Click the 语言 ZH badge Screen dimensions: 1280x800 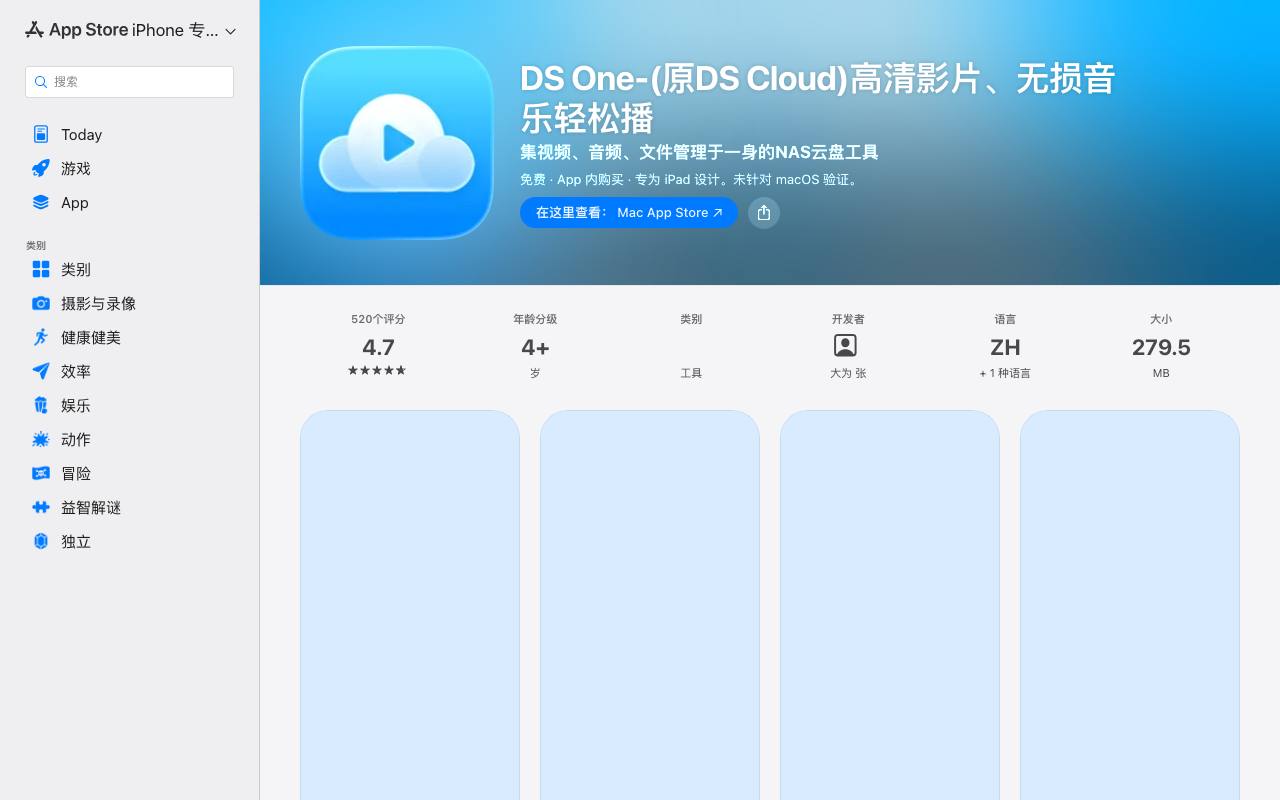[1005, 347]
